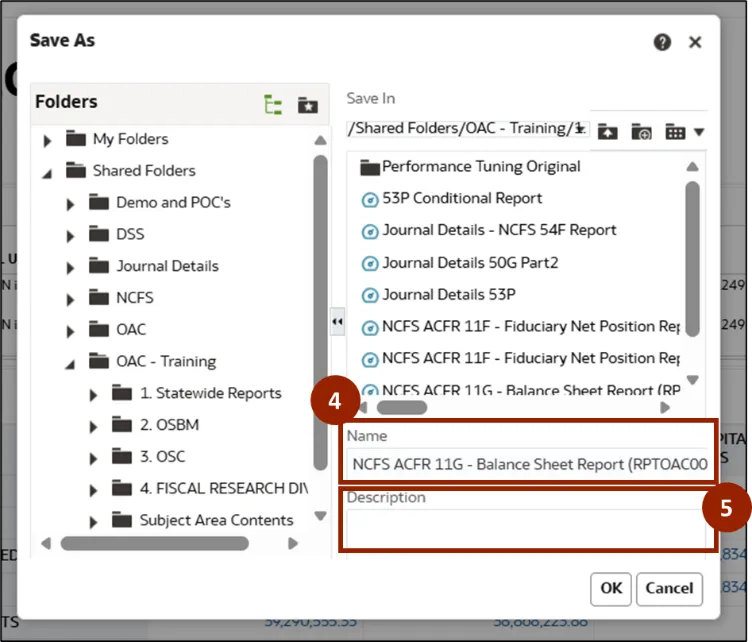Click the folder tree view icon
The height and width of the screenshot is (642, 752).
(x=272, y=104)
